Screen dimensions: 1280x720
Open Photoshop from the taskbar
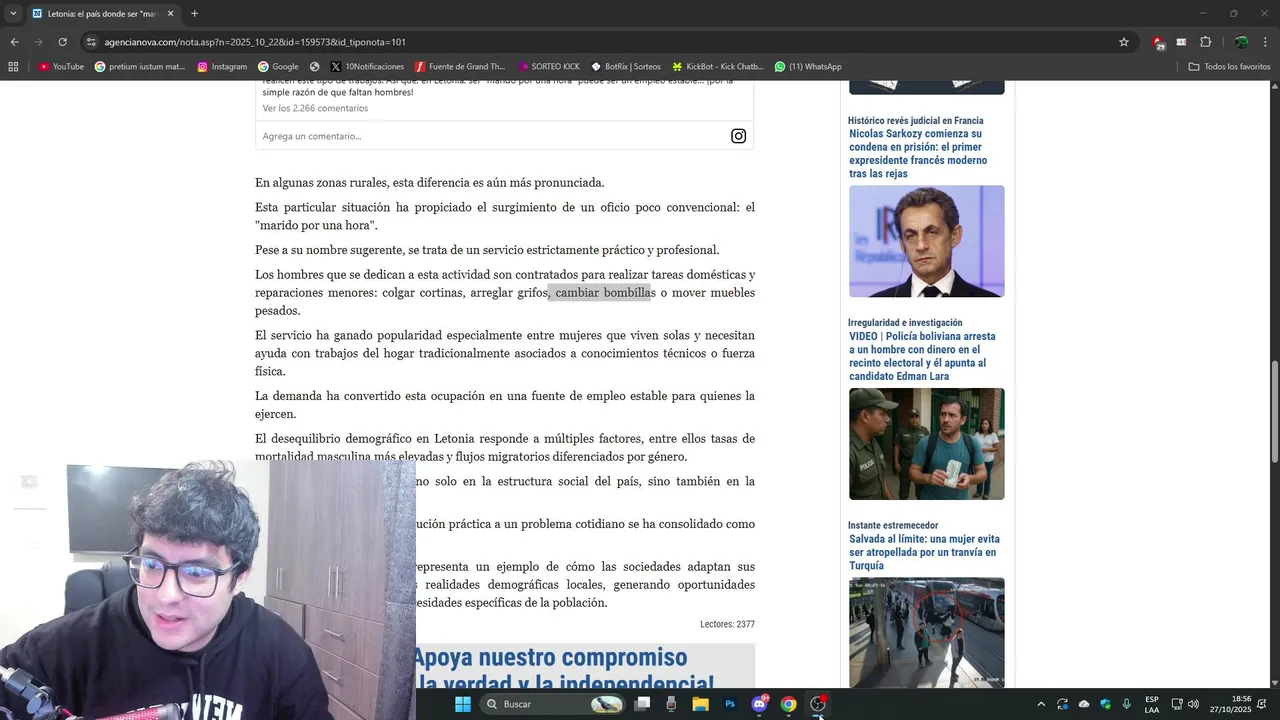pos(730,704)
